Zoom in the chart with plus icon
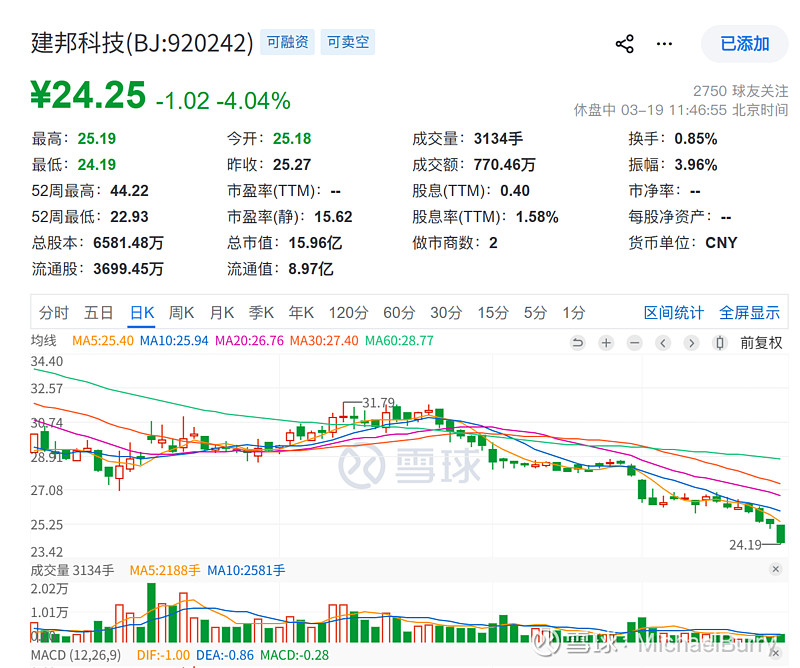 coord(606,343)
